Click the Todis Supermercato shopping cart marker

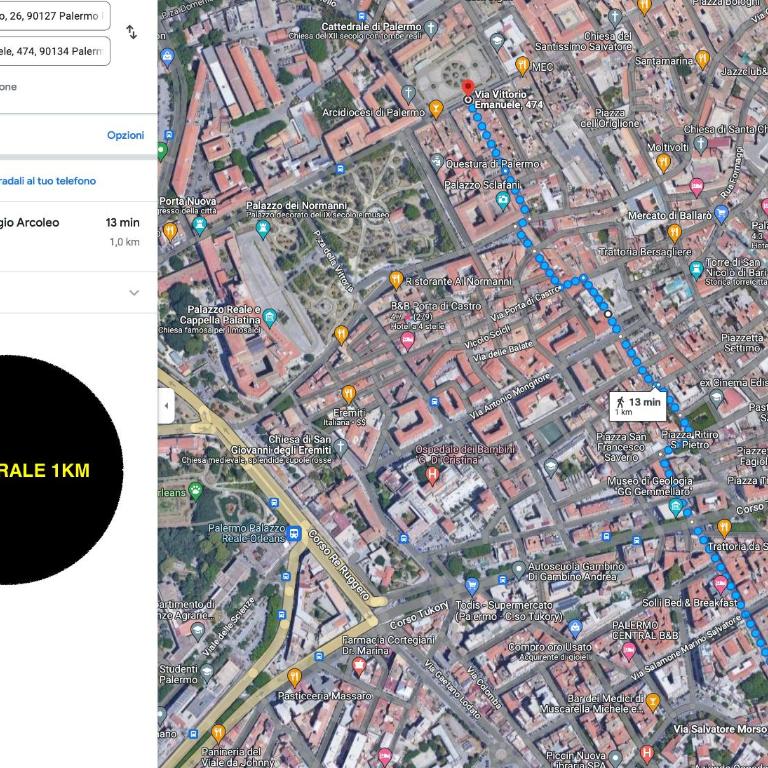471,585
